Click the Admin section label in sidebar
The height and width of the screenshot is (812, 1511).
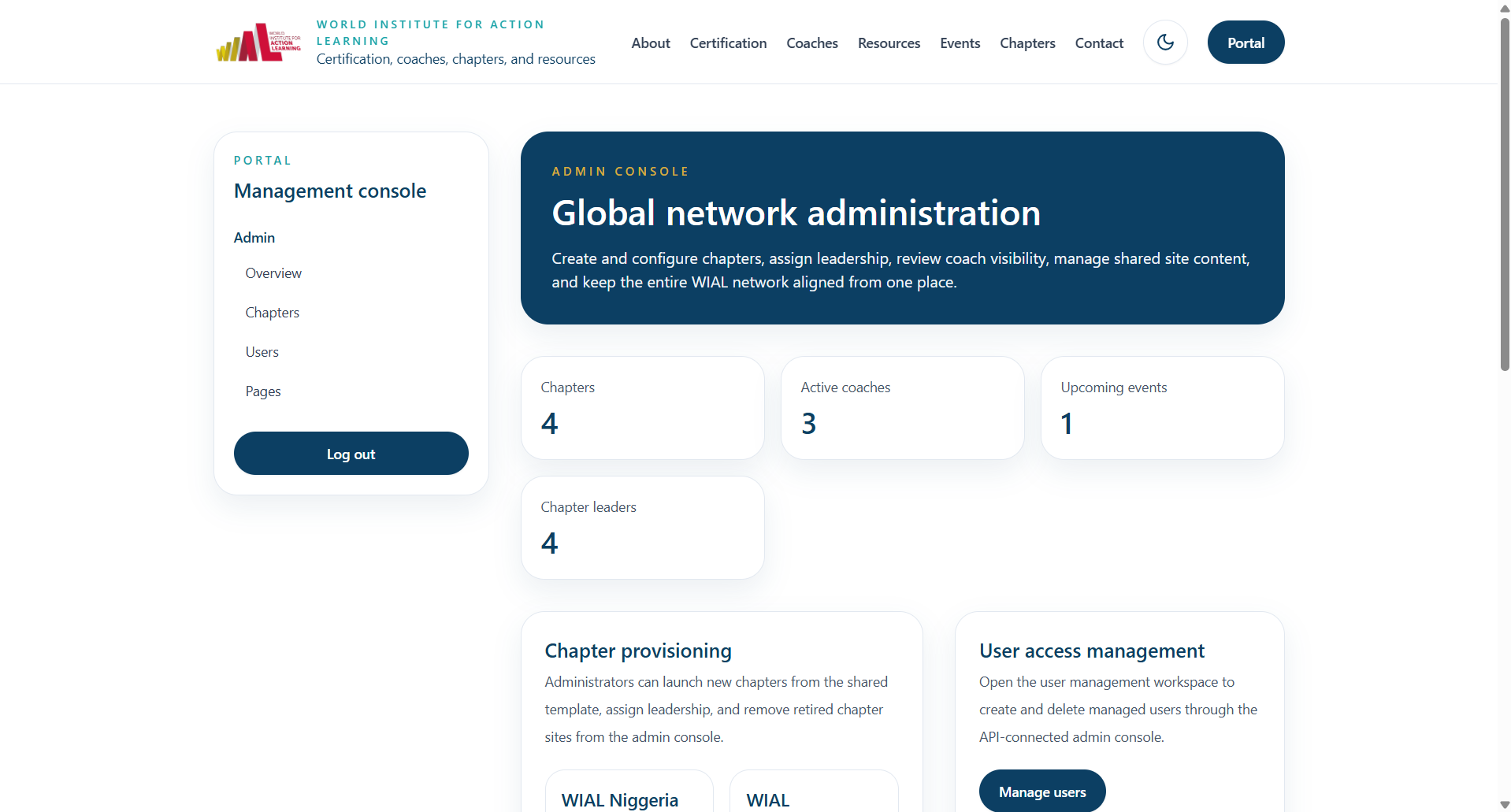(254, 238)
